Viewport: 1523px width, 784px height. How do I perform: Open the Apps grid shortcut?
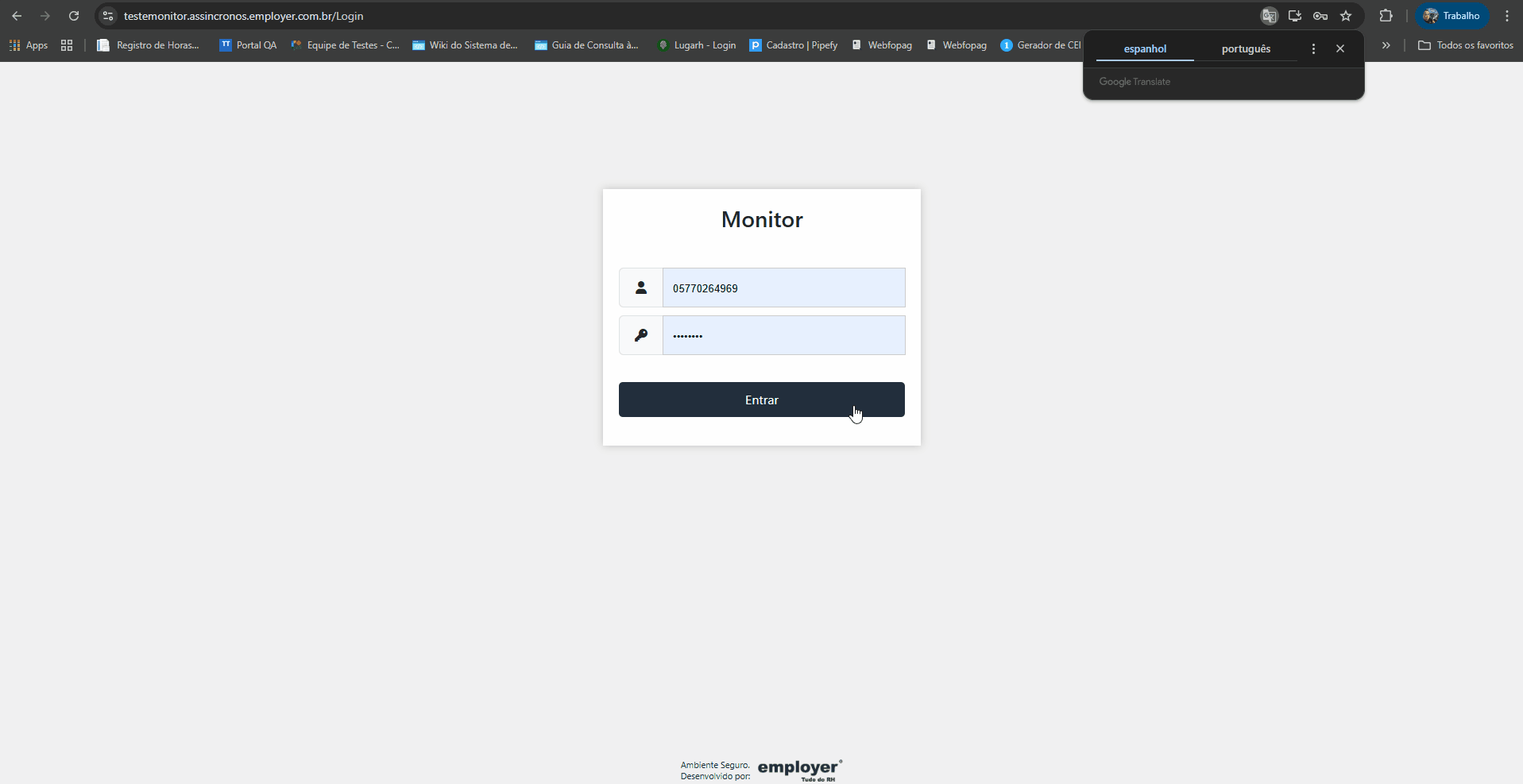point(29,45)
